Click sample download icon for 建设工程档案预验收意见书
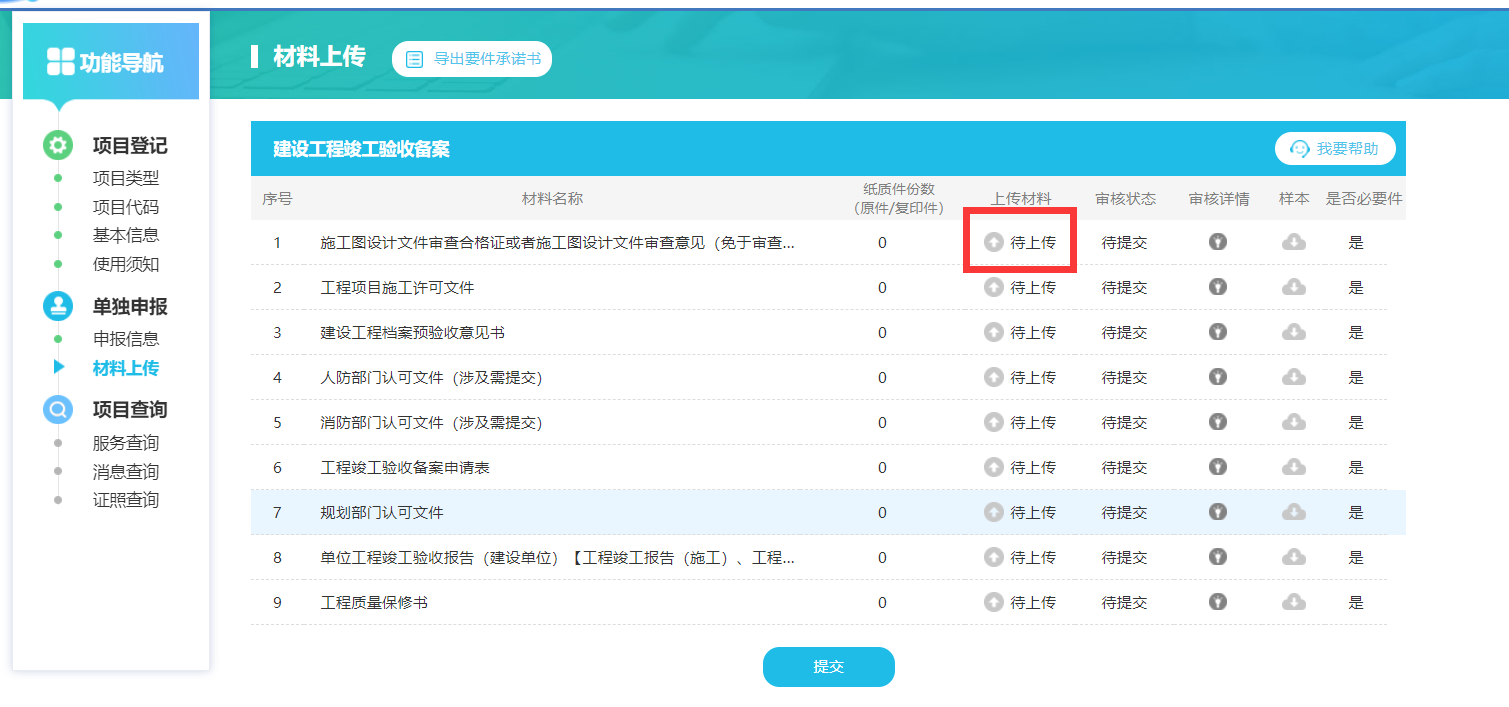Image resolution: width=1509 pixels, height=707 pixels. click(x=1293, y=332)
